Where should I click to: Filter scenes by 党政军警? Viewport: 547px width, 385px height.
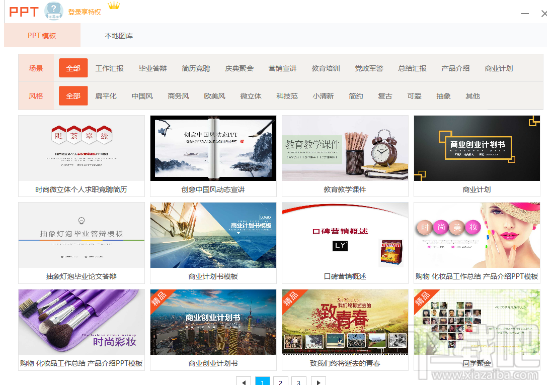click(369, 68)
